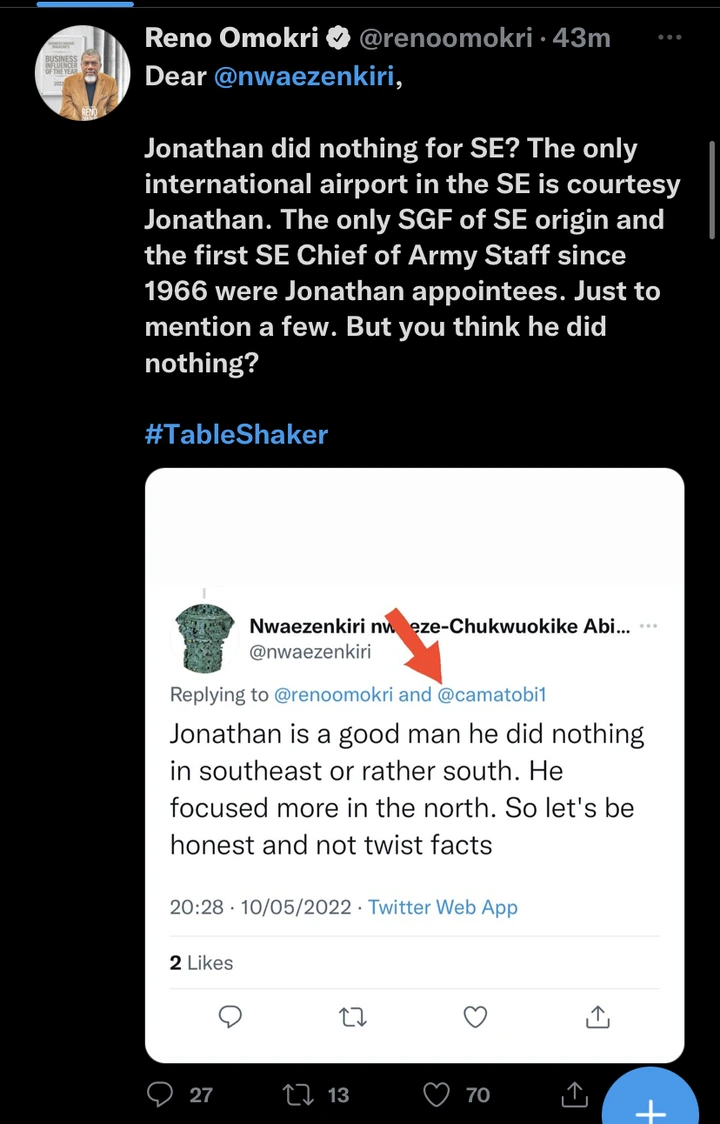This screenshot has width=720, height=1124.
Task: Reply to Reno Omokri's tweet
Action: tap(161, 1094)
